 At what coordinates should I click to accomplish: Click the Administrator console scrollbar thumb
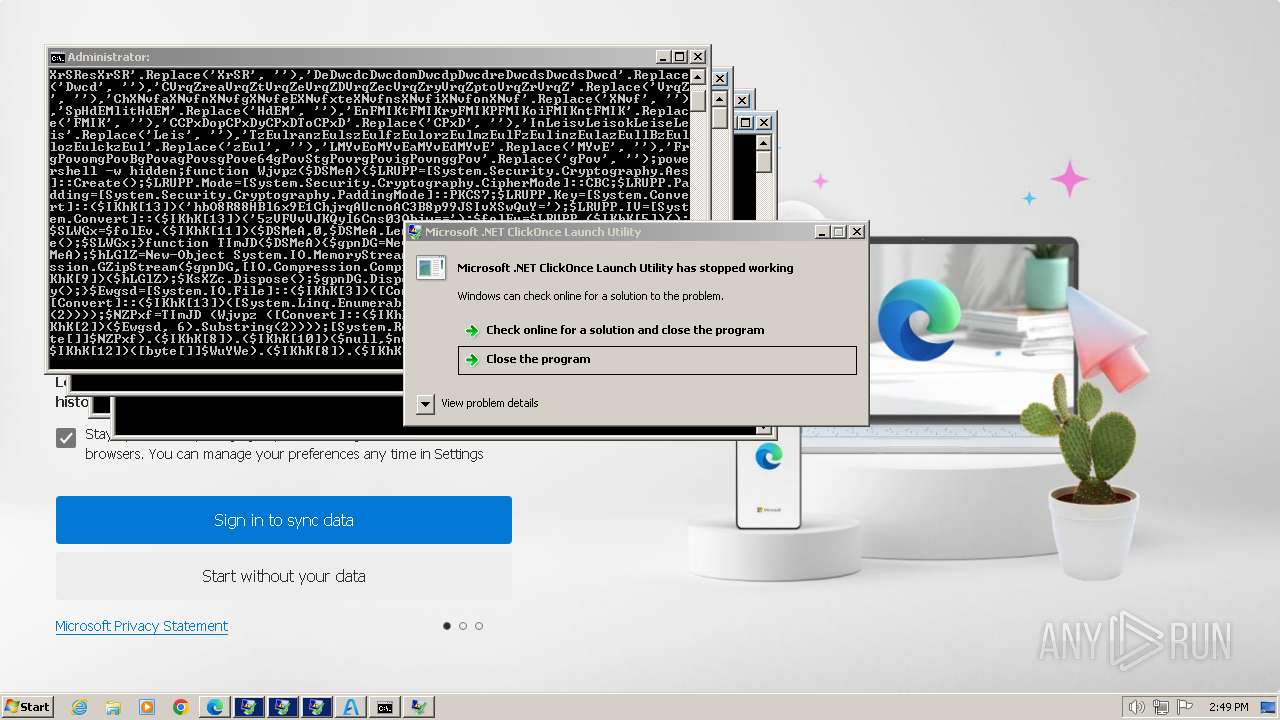tap(697, 100)
